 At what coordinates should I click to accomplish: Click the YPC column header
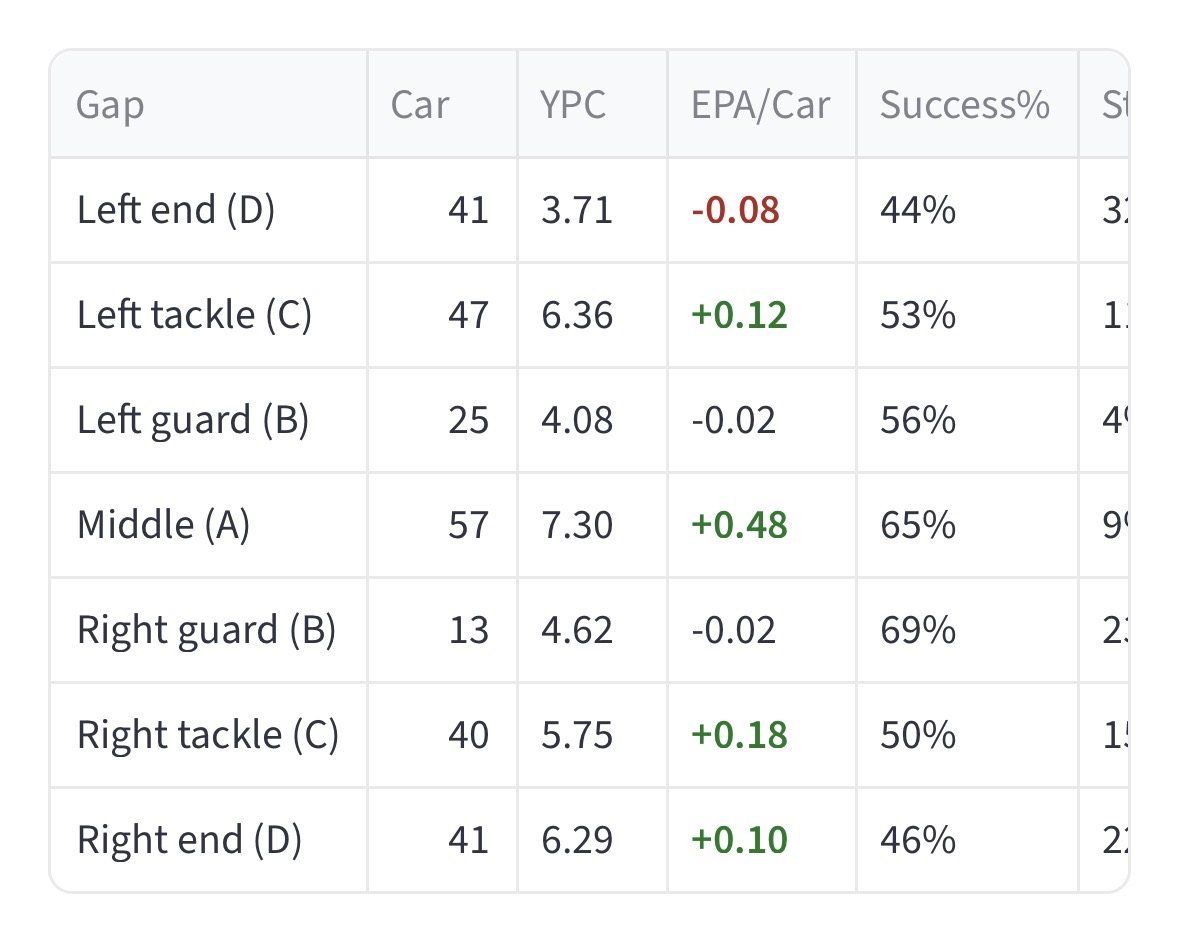tap(571, 105)
